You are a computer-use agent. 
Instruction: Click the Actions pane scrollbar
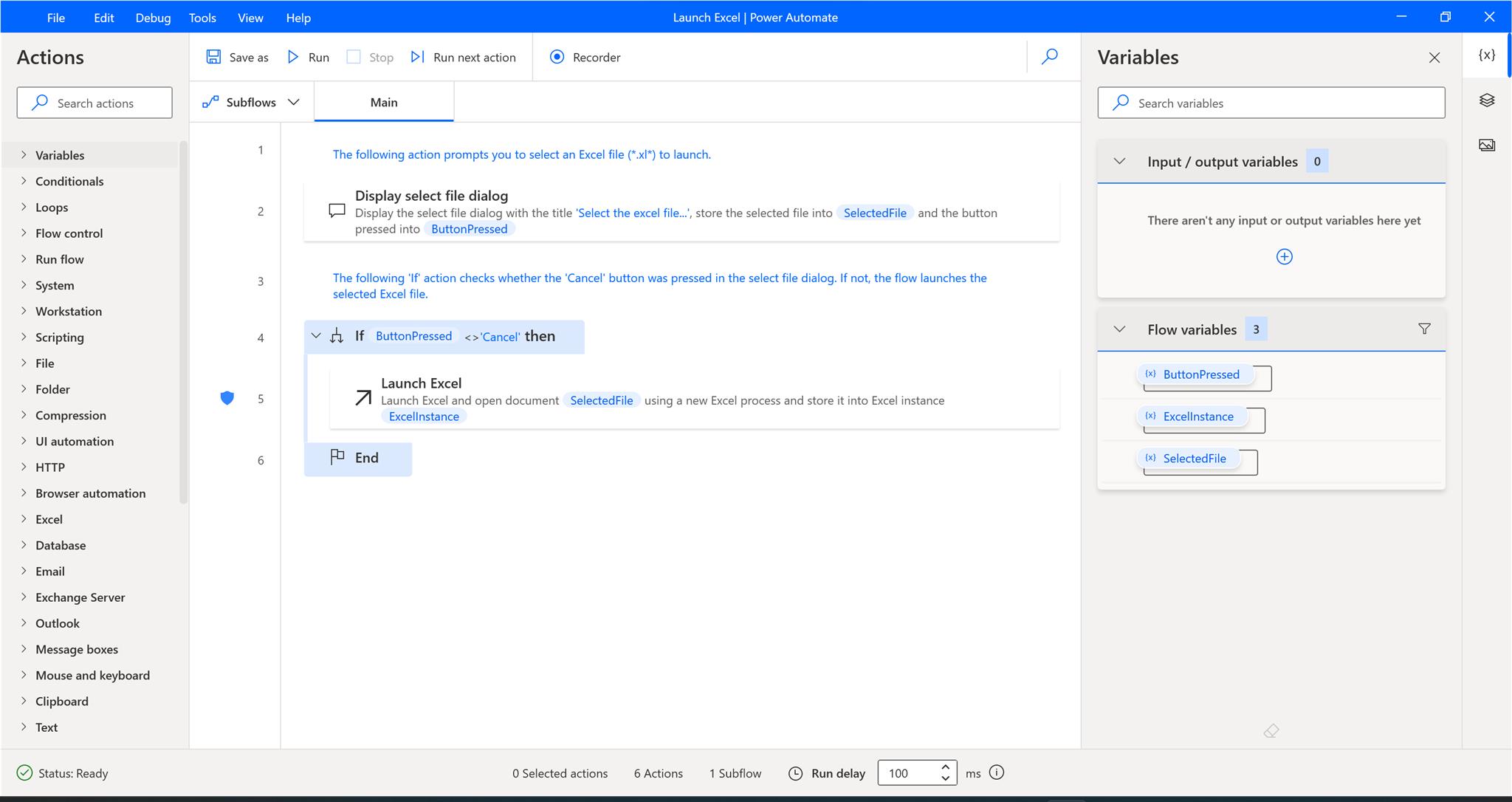[184, 322]
